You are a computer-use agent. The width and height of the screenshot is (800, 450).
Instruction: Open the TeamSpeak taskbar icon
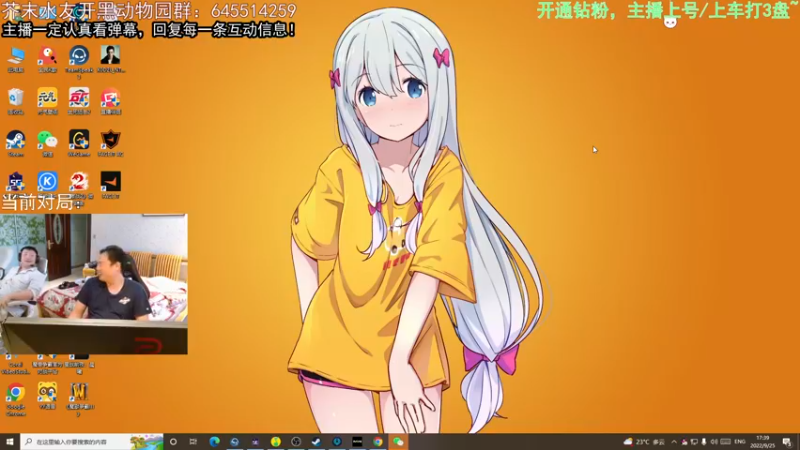(x=235, y=442)
